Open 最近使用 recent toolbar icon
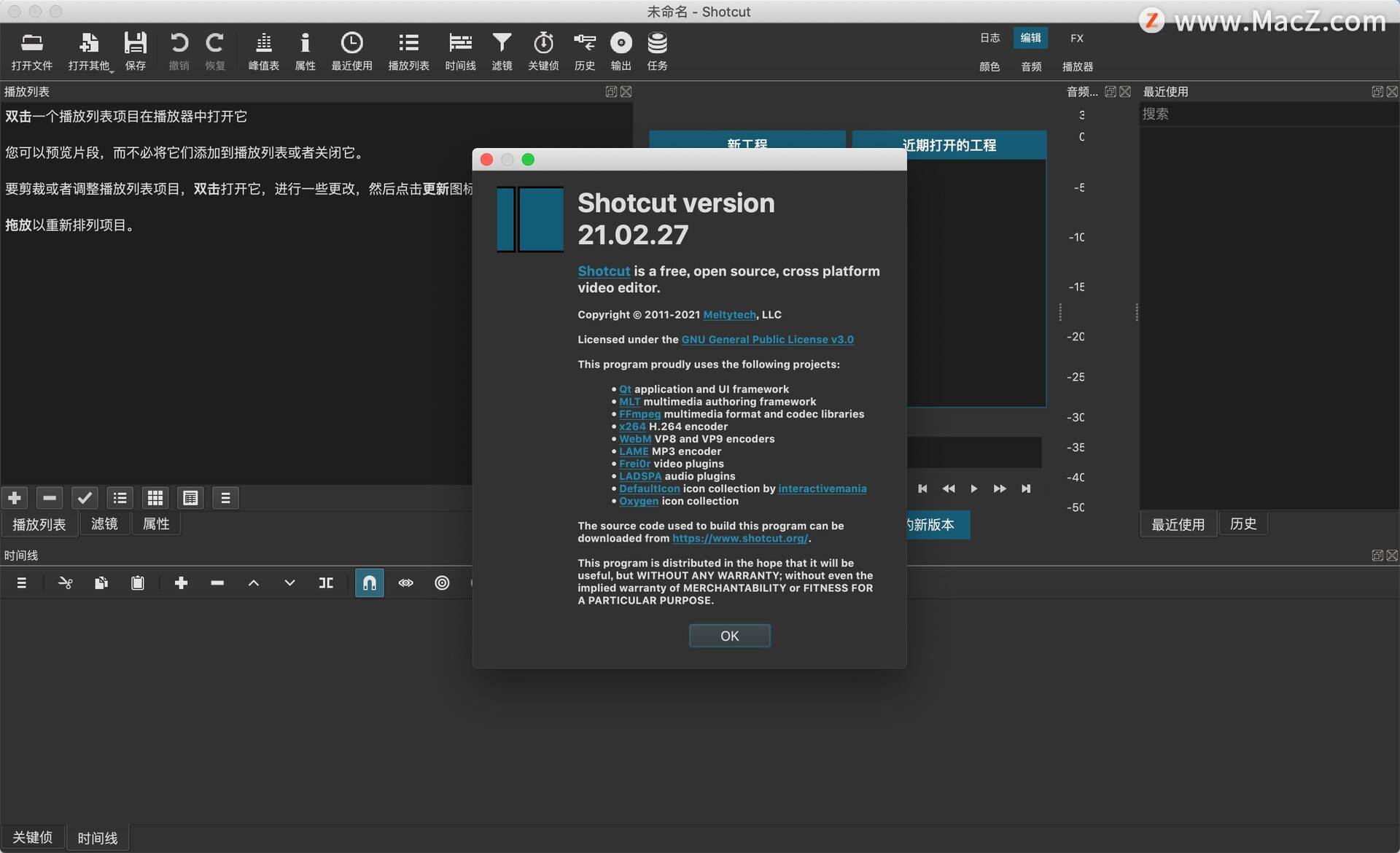The width and height of the screenshot is (1400, 853). 351,51
